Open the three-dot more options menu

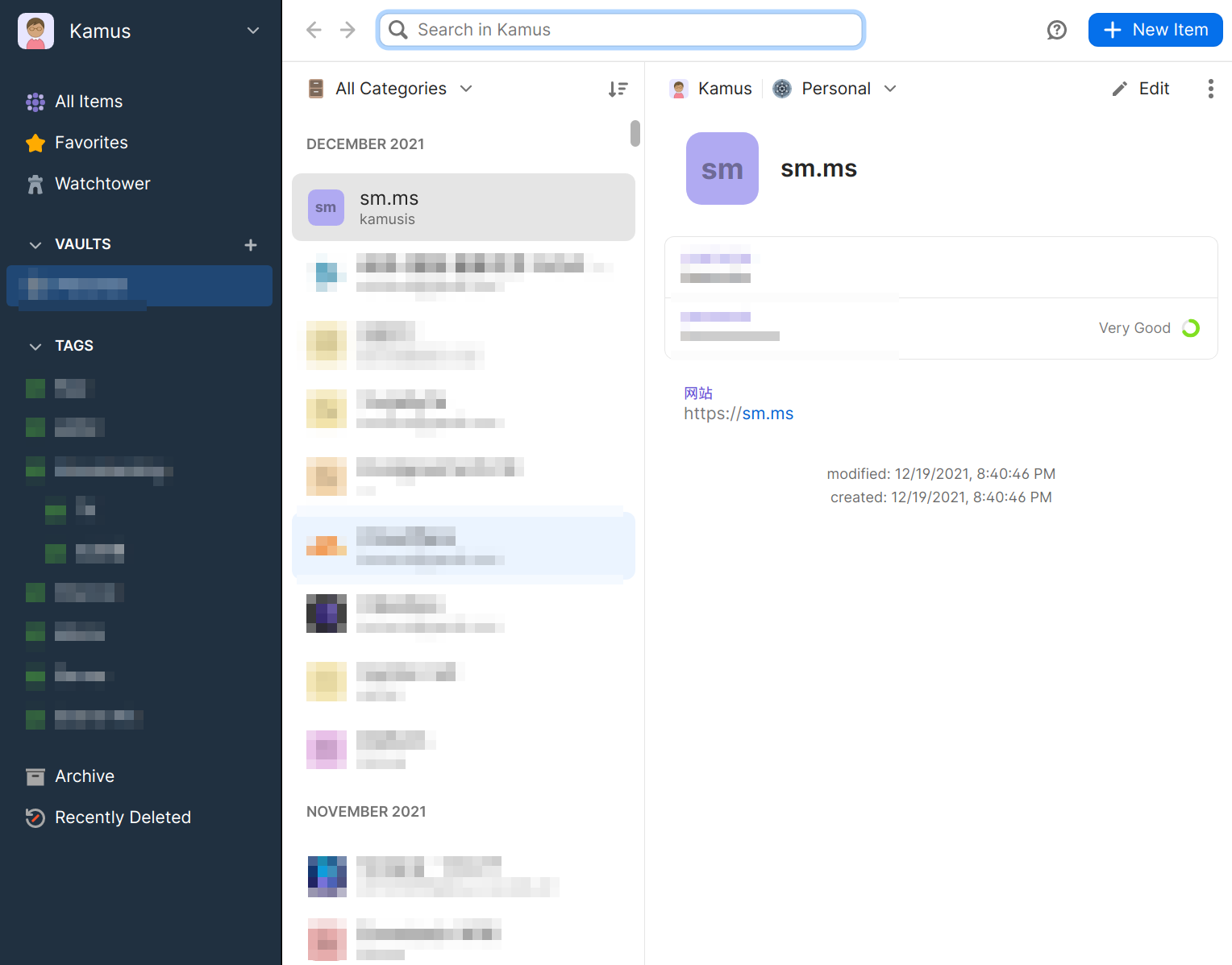(x=1210, y=89)
